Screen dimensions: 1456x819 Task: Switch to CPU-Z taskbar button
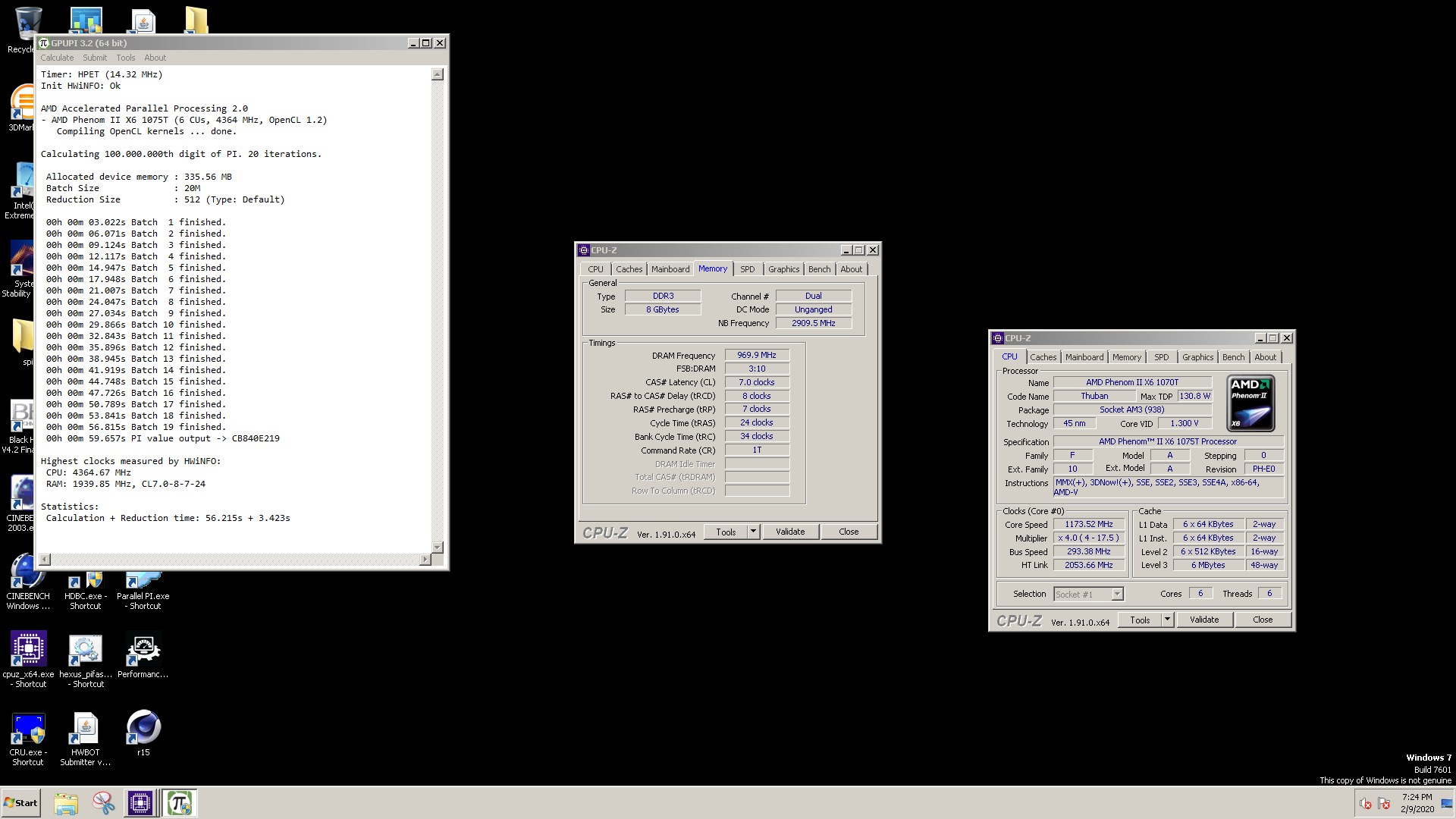pos(140,803)
